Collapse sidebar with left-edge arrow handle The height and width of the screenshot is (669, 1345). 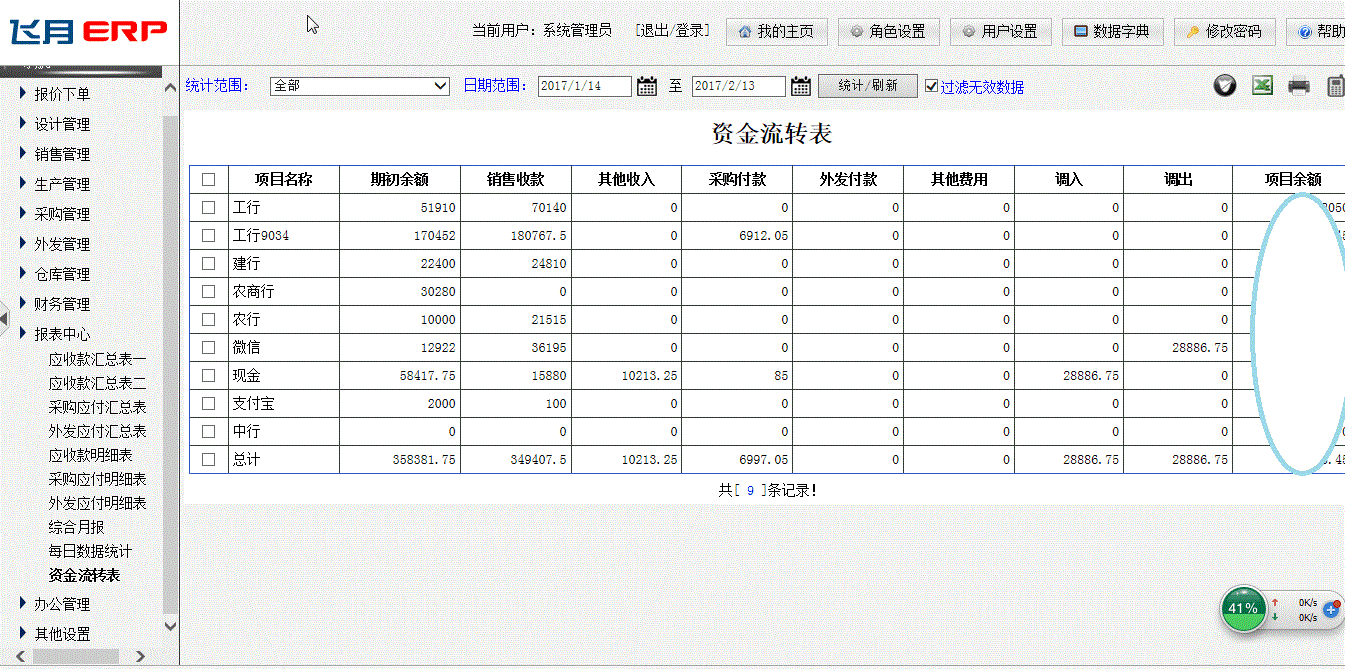pyautogui.click(x=4, y=318)
